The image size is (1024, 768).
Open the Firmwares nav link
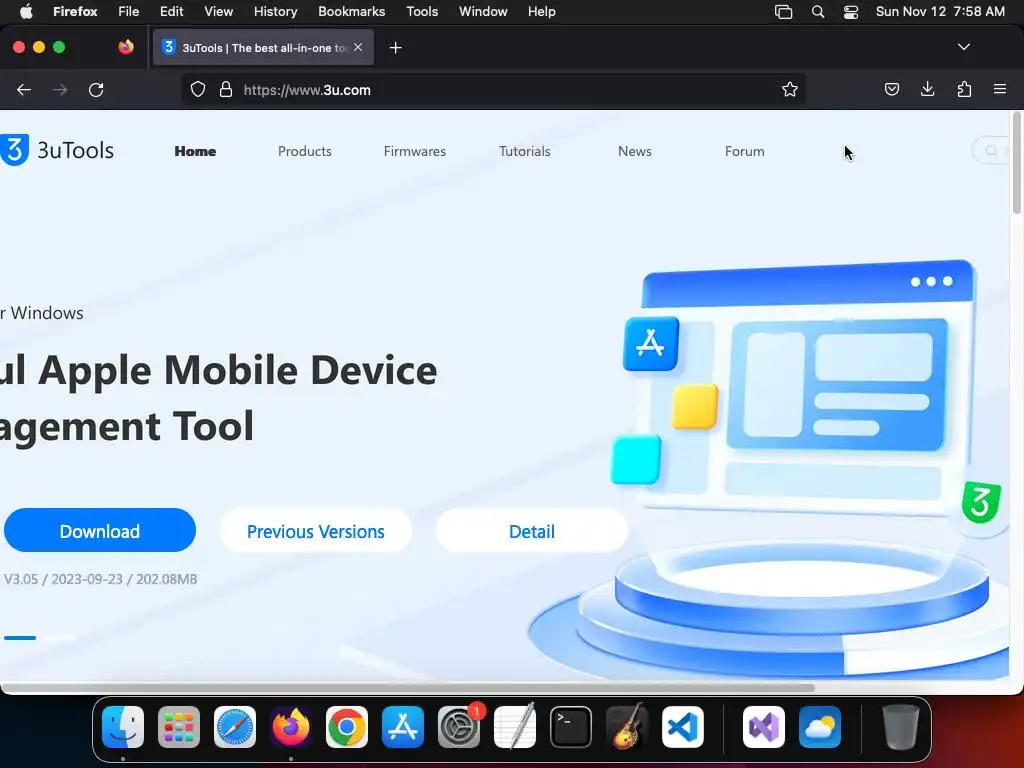click(x=415, y=151)
